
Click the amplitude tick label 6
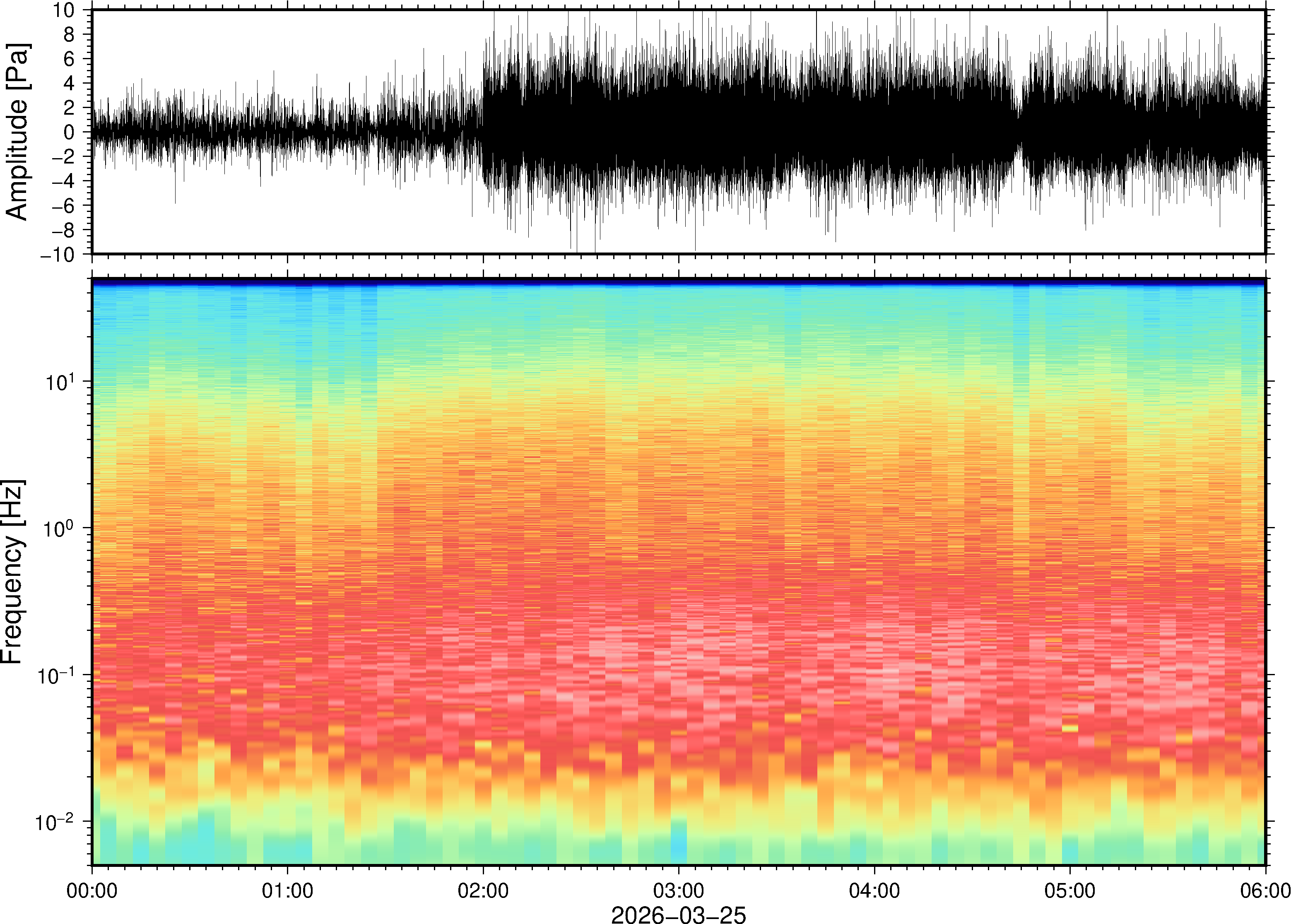[70, 59]
